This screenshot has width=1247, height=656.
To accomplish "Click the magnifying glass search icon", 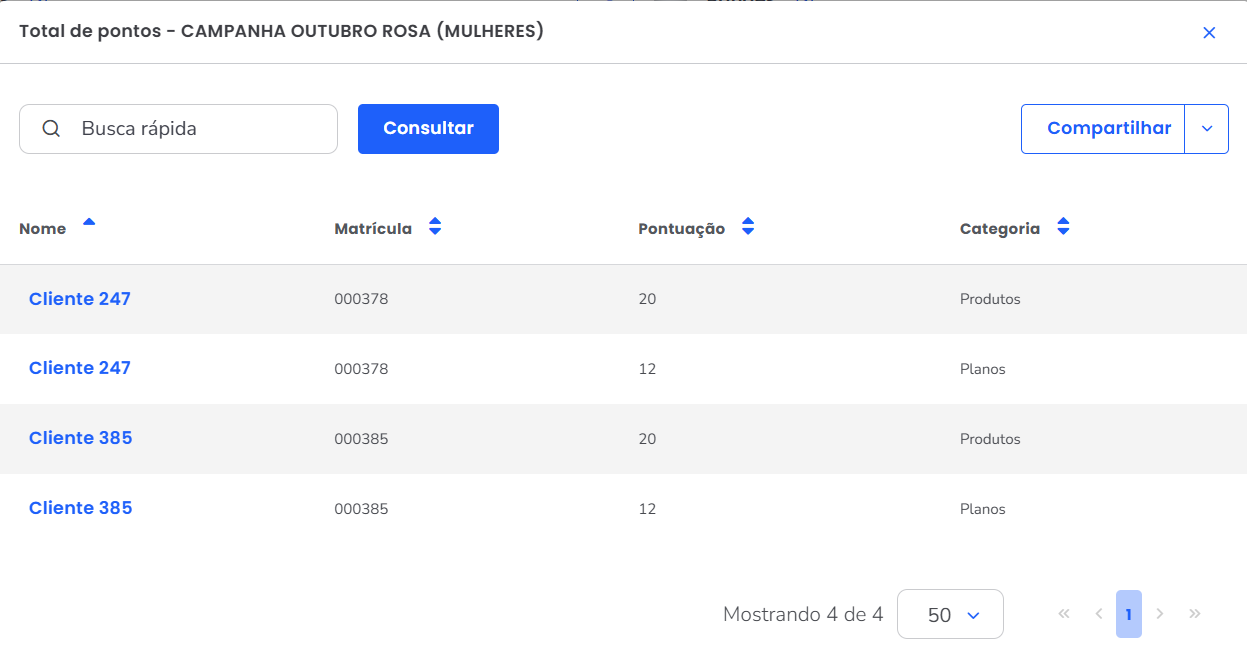I will click(51, 129).
